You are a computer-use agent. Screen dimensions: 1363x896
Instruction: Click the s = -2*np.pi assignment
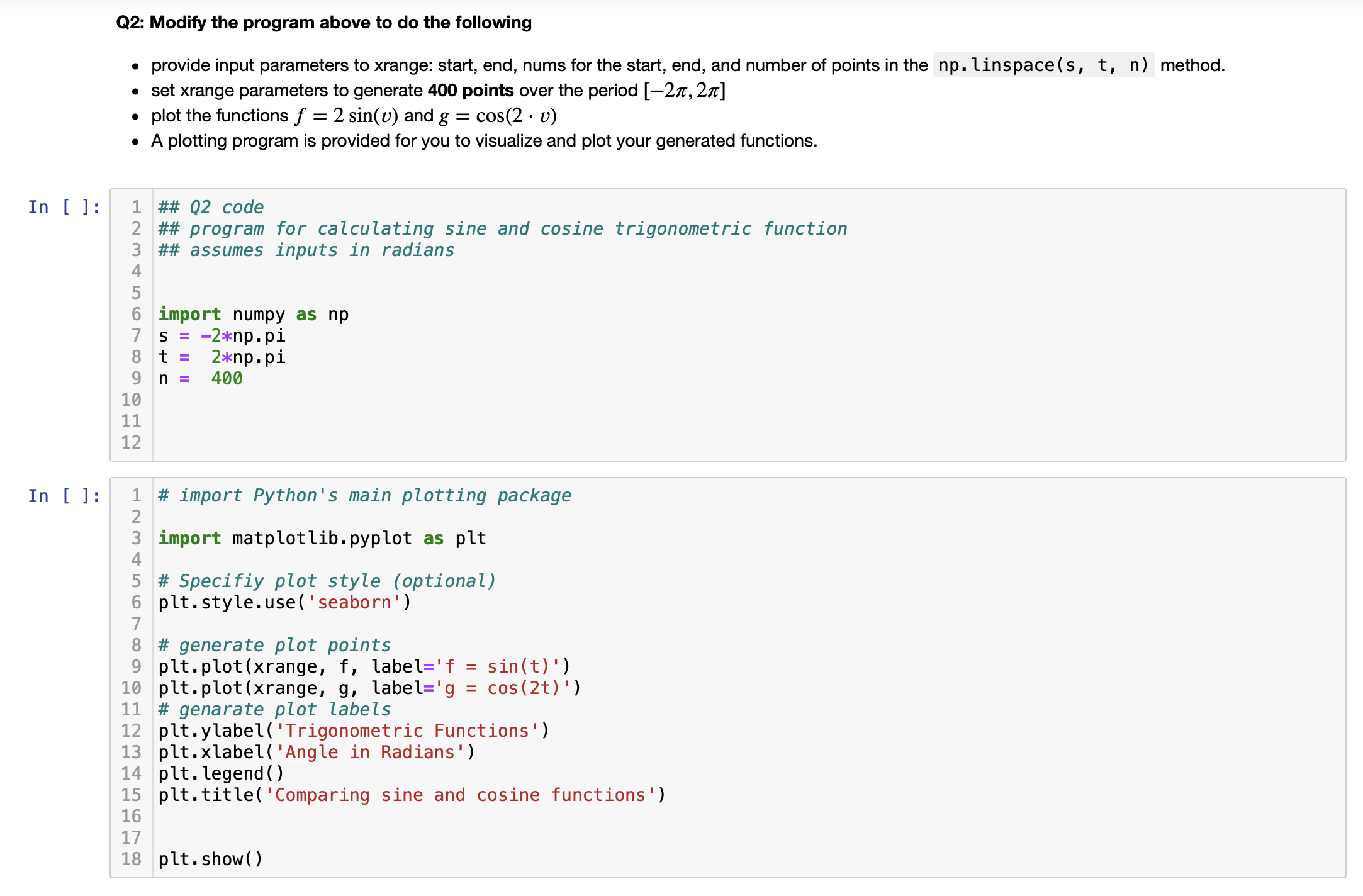(222, 335)
